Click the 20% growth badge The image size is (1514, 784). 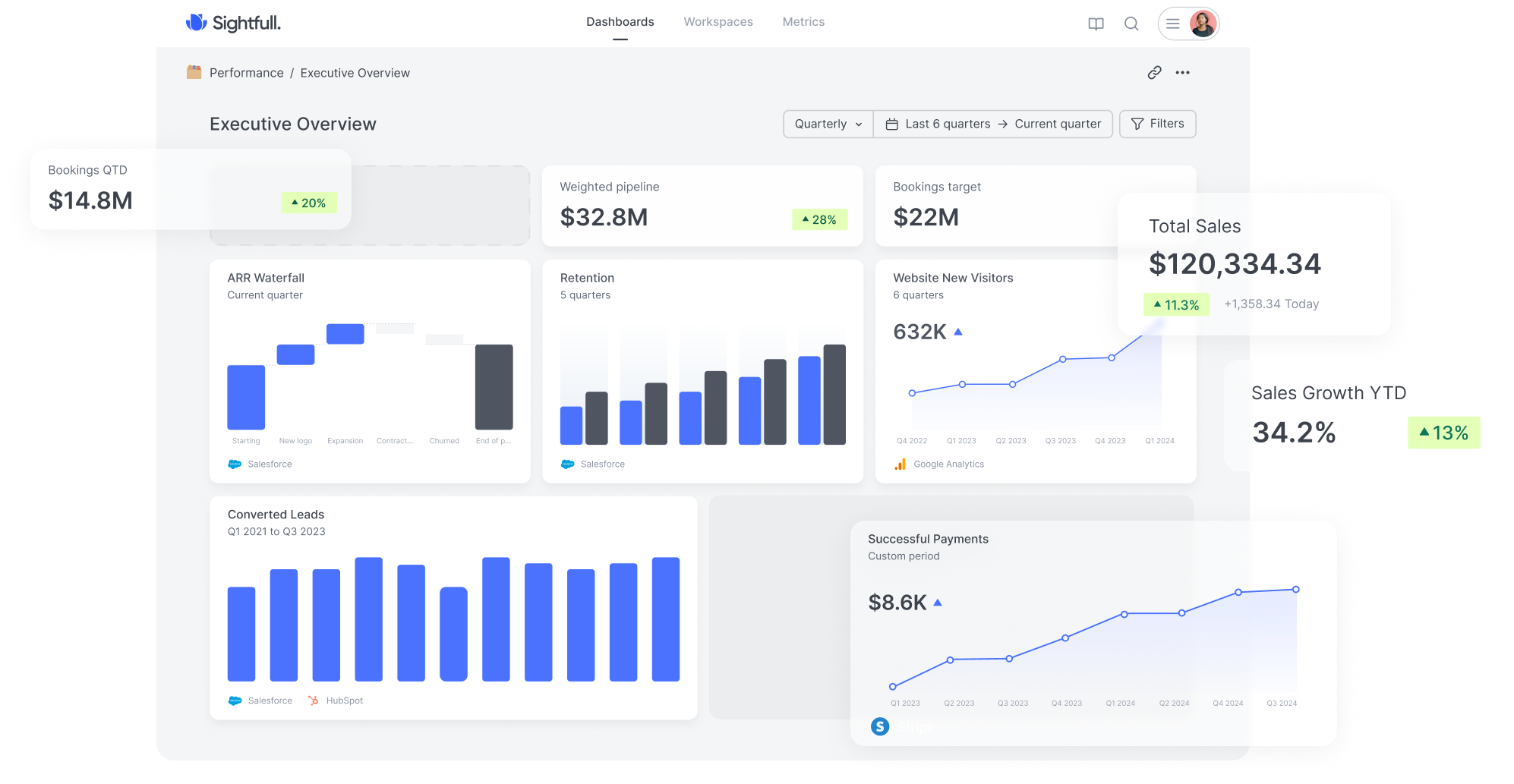click(x=309, y=203)
